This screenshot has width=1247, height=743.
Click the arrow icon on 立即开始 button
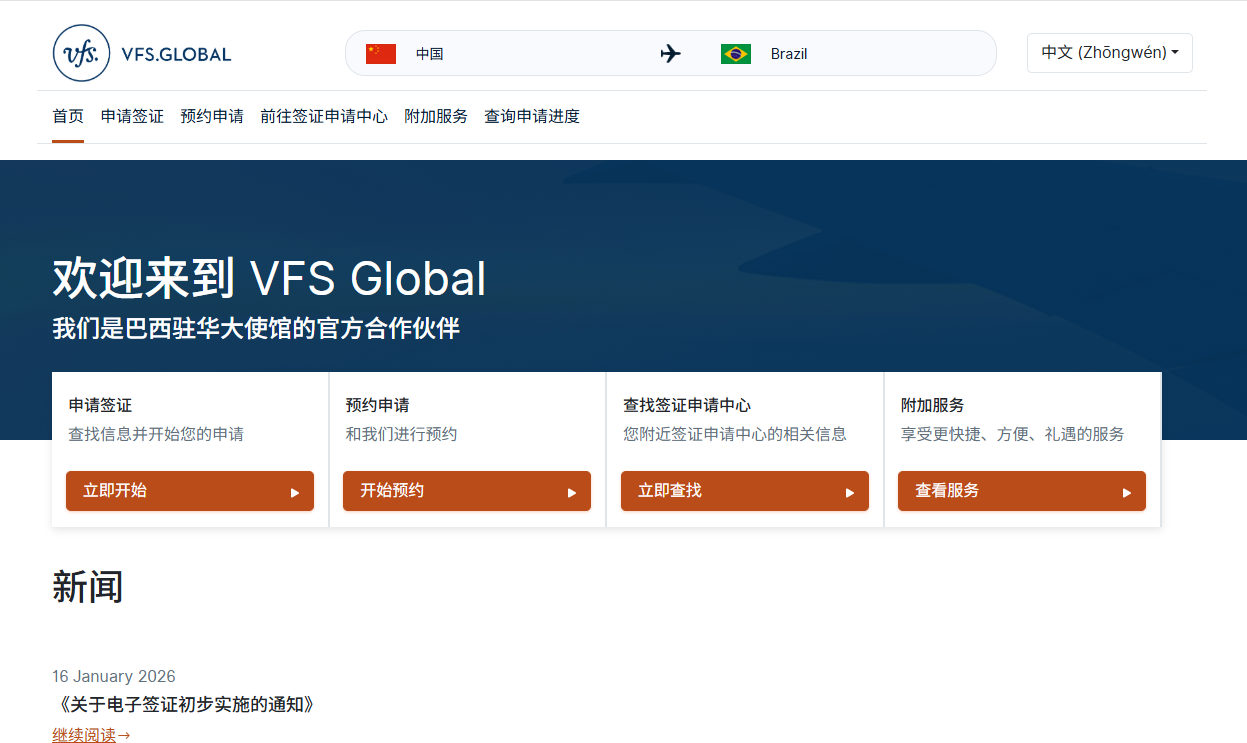[x=295, y=491]
